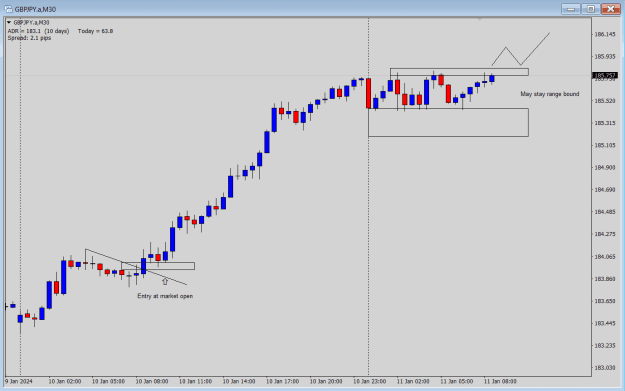Click the '11 Jan 02:00' time axis label

point(413,381)
